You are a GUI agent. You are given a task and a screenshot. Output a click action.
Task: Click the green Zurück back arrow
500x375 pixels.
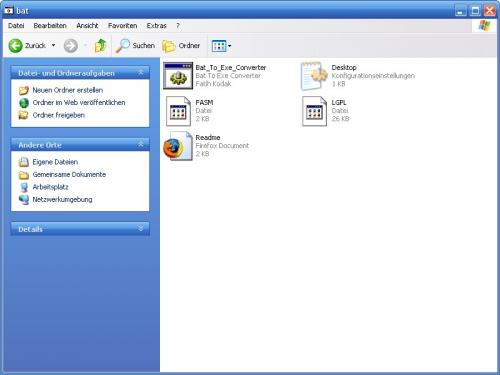tap(15, 46)
